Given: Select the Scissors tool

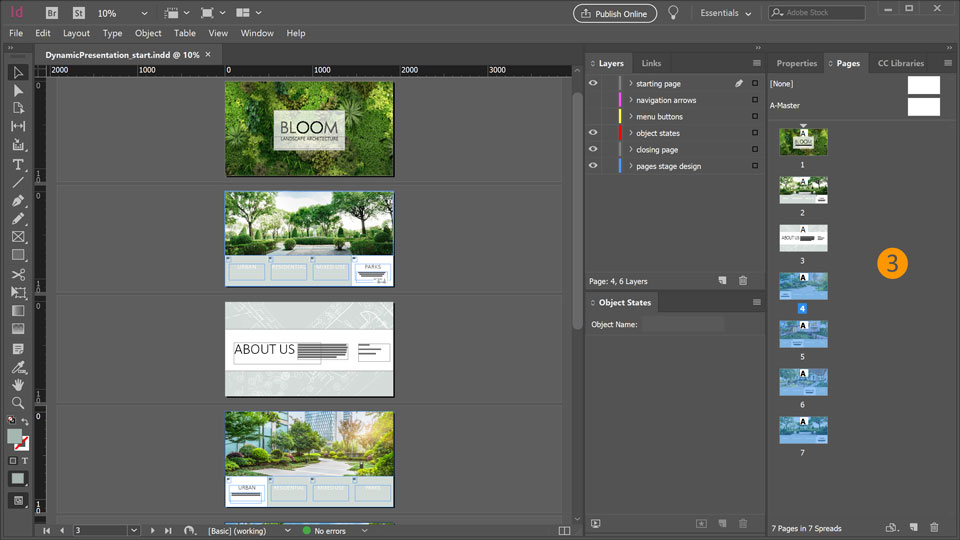Looking at the screenshot, I should click(x=18, y=274).
